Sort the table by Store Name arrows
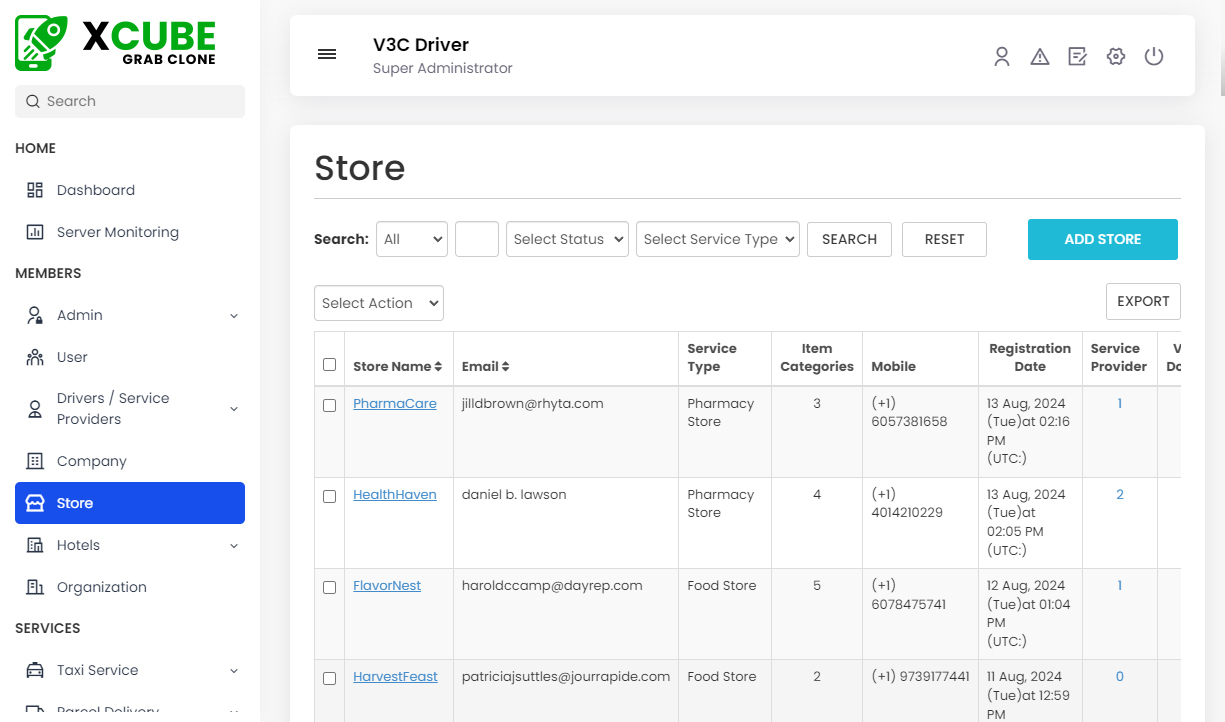This screenshot has width=1225, height=722. [438, 367]
